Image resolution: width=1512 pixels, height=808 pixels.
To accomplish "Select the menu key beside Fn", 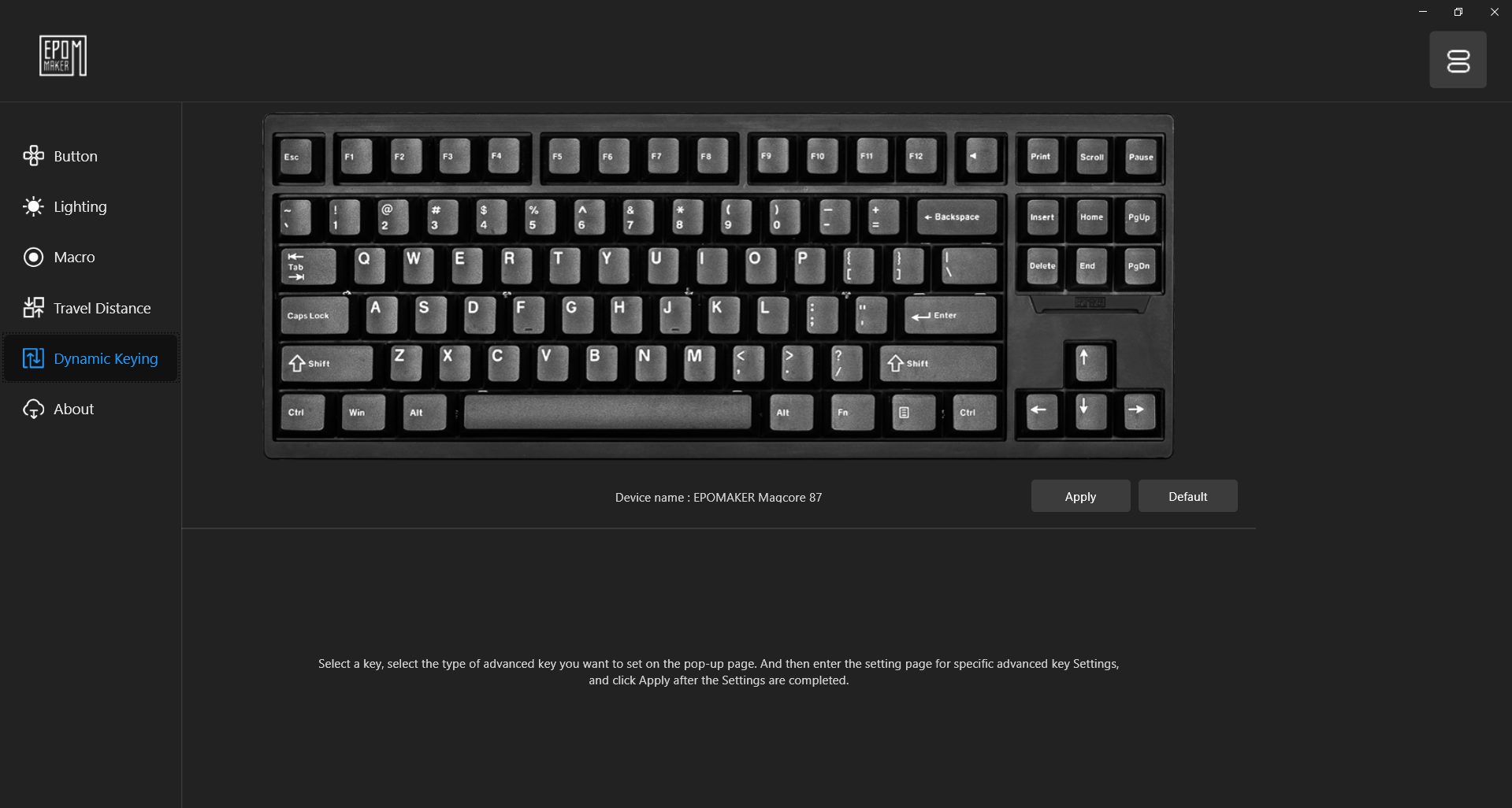I will [x=913, y=412].
